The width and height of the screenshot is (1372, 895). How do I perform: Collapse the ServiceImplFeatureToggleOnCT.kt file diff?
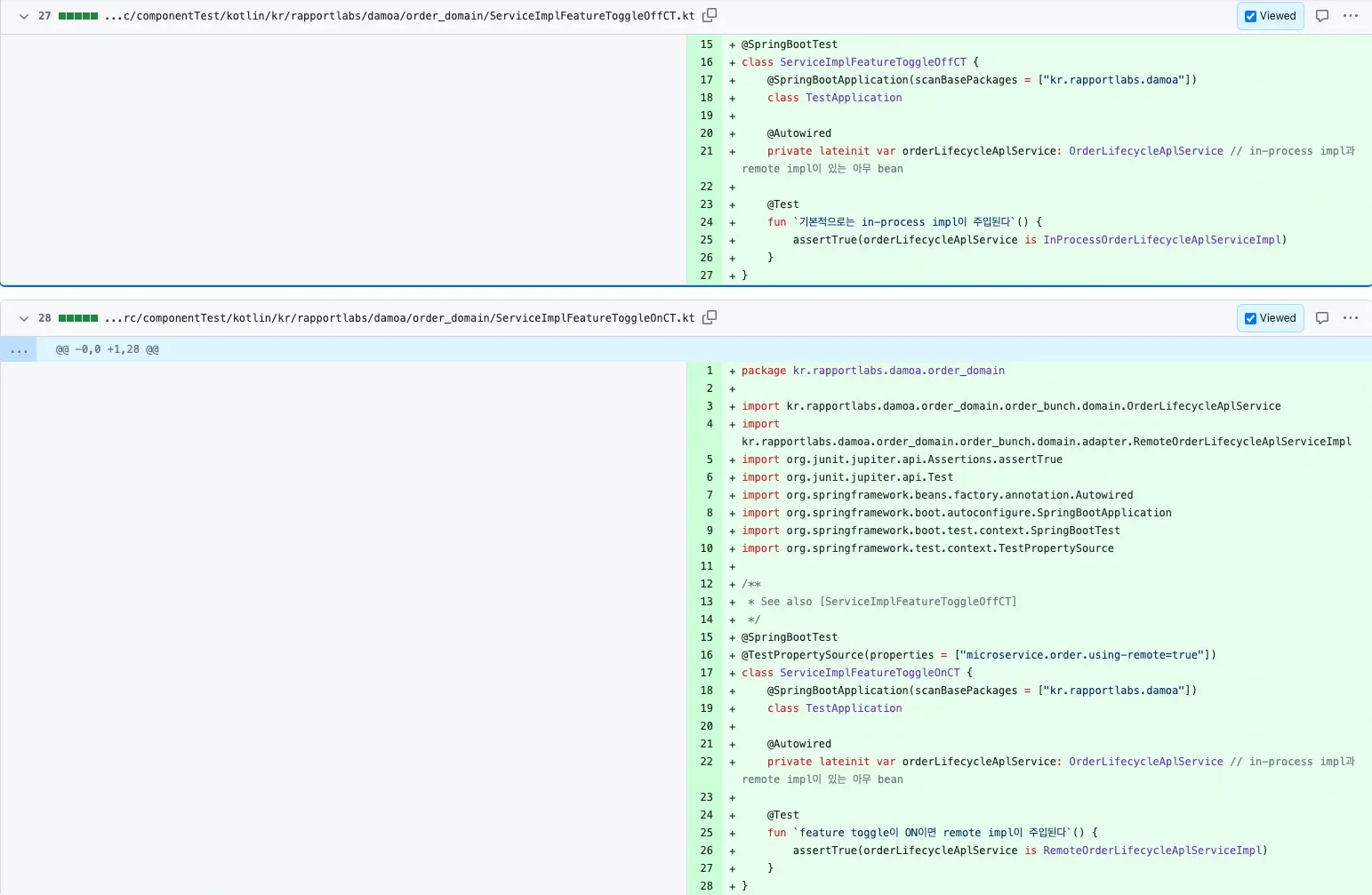pyautogui.click(x=24, y=318)
